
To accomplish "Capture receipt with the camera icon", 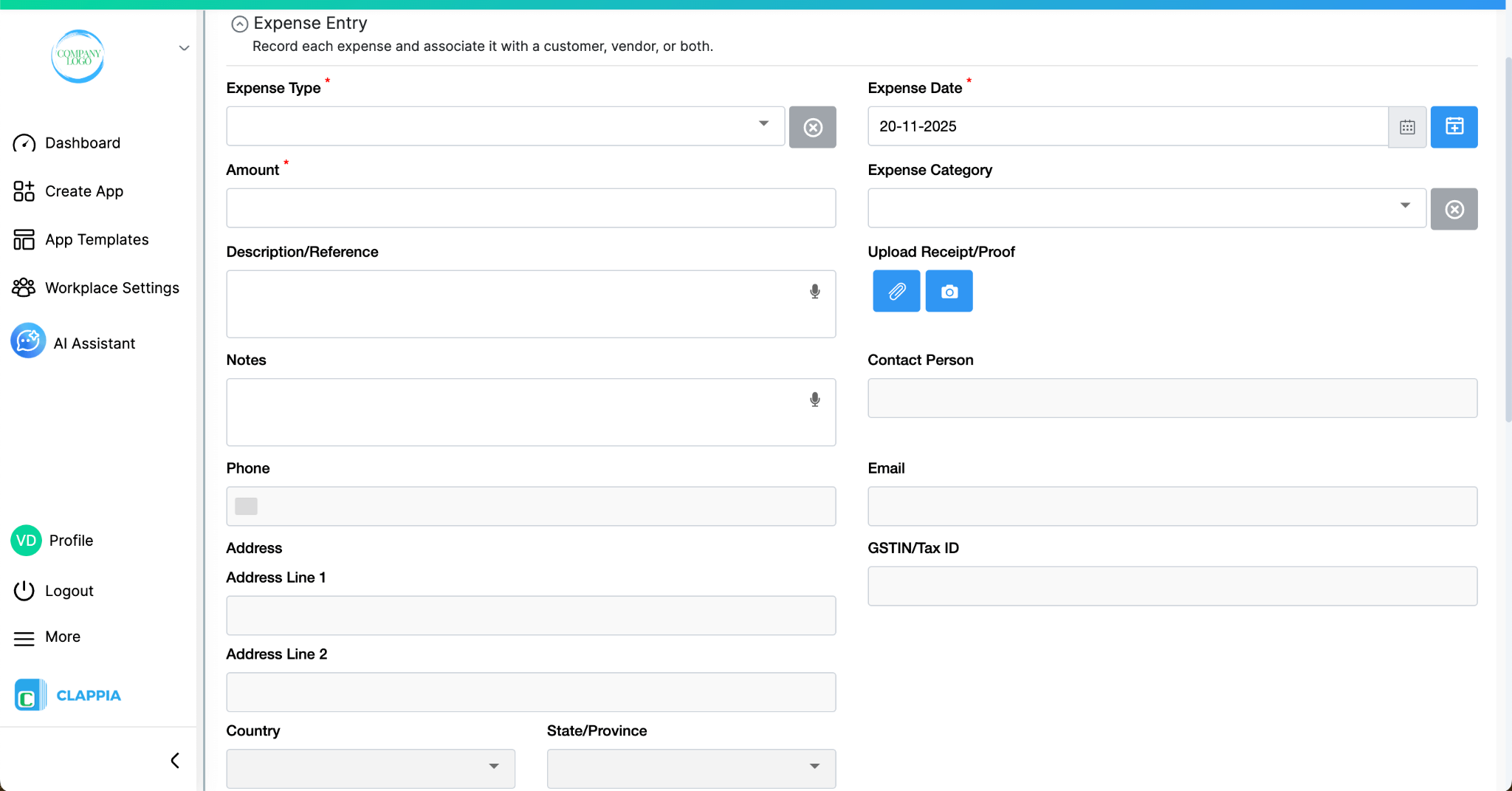I will (949, 291).
